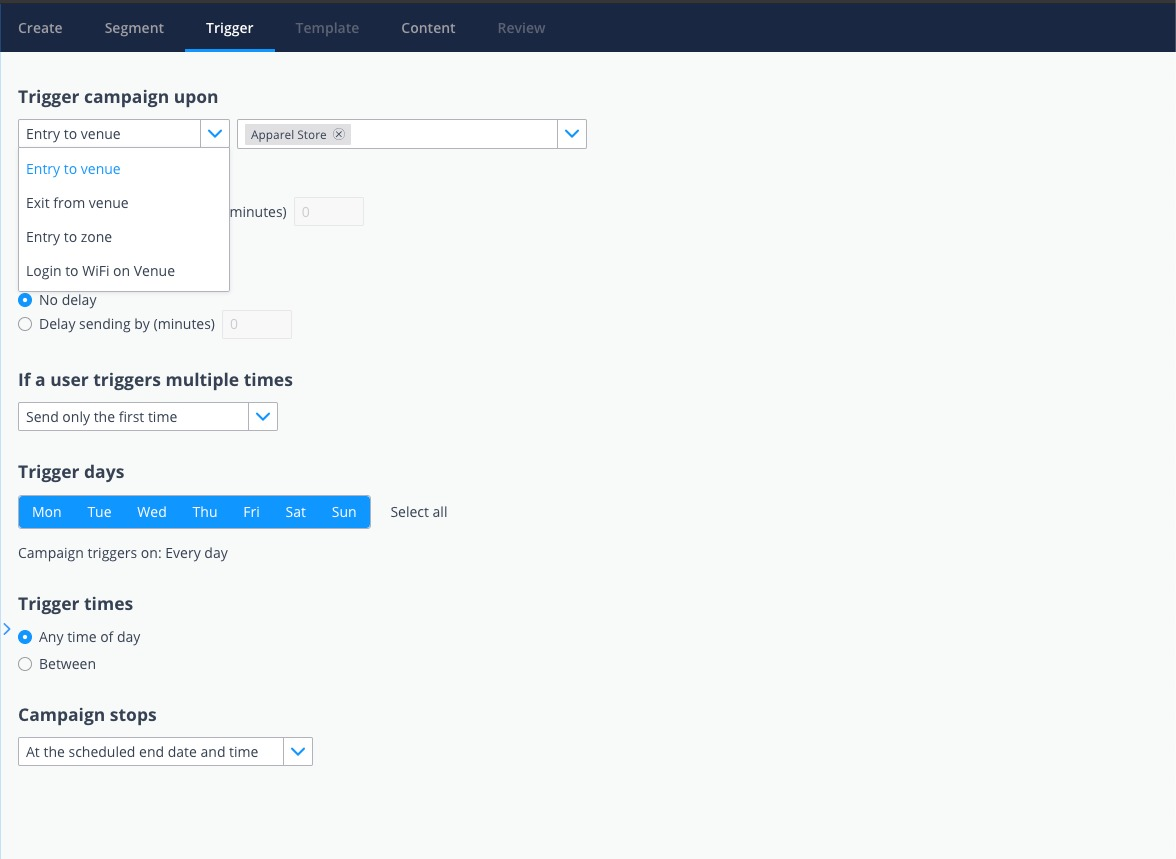Open the Campaign stops dropdown chevron
The width and height of the screenshot is (1176, 859).
(x=298, y=751)
